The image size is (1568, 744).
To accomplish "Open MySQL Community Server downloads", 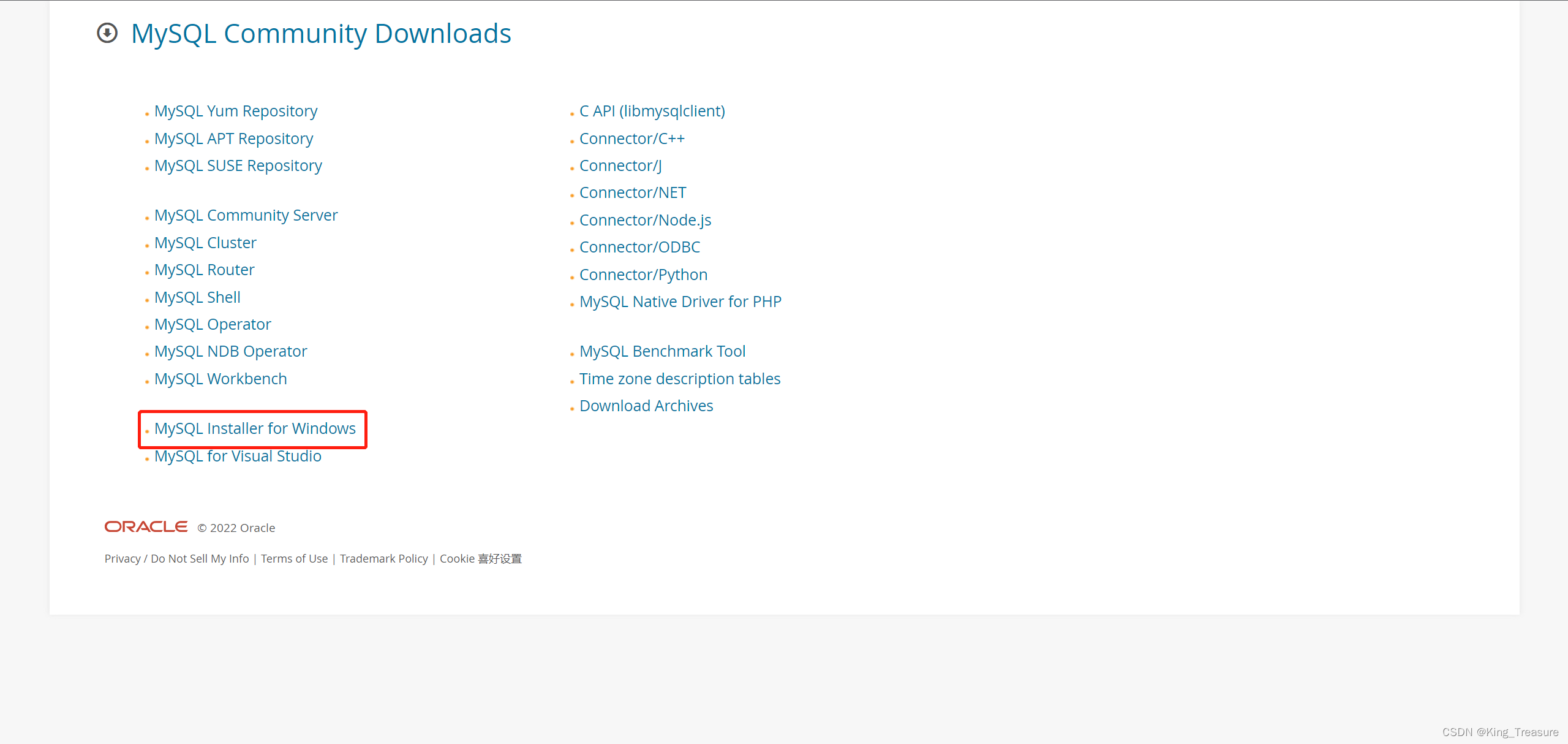I will pos(246,215).
